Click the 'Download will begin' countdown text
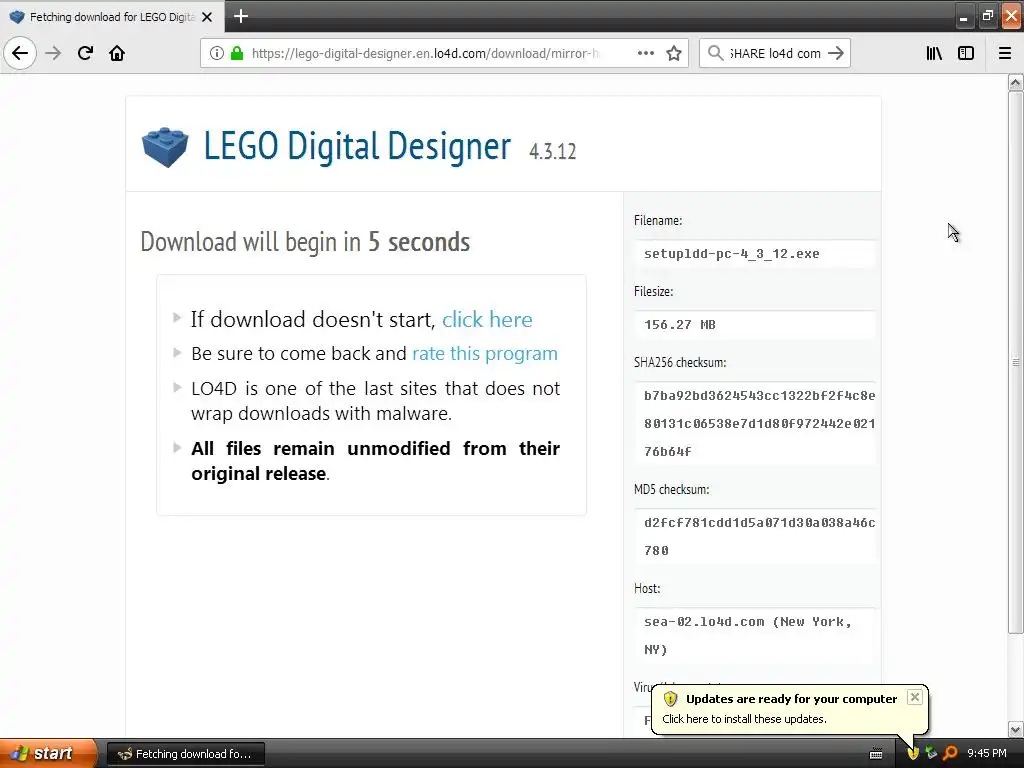The height and width of the screenshot is (768, 1024). coord(305,242)
